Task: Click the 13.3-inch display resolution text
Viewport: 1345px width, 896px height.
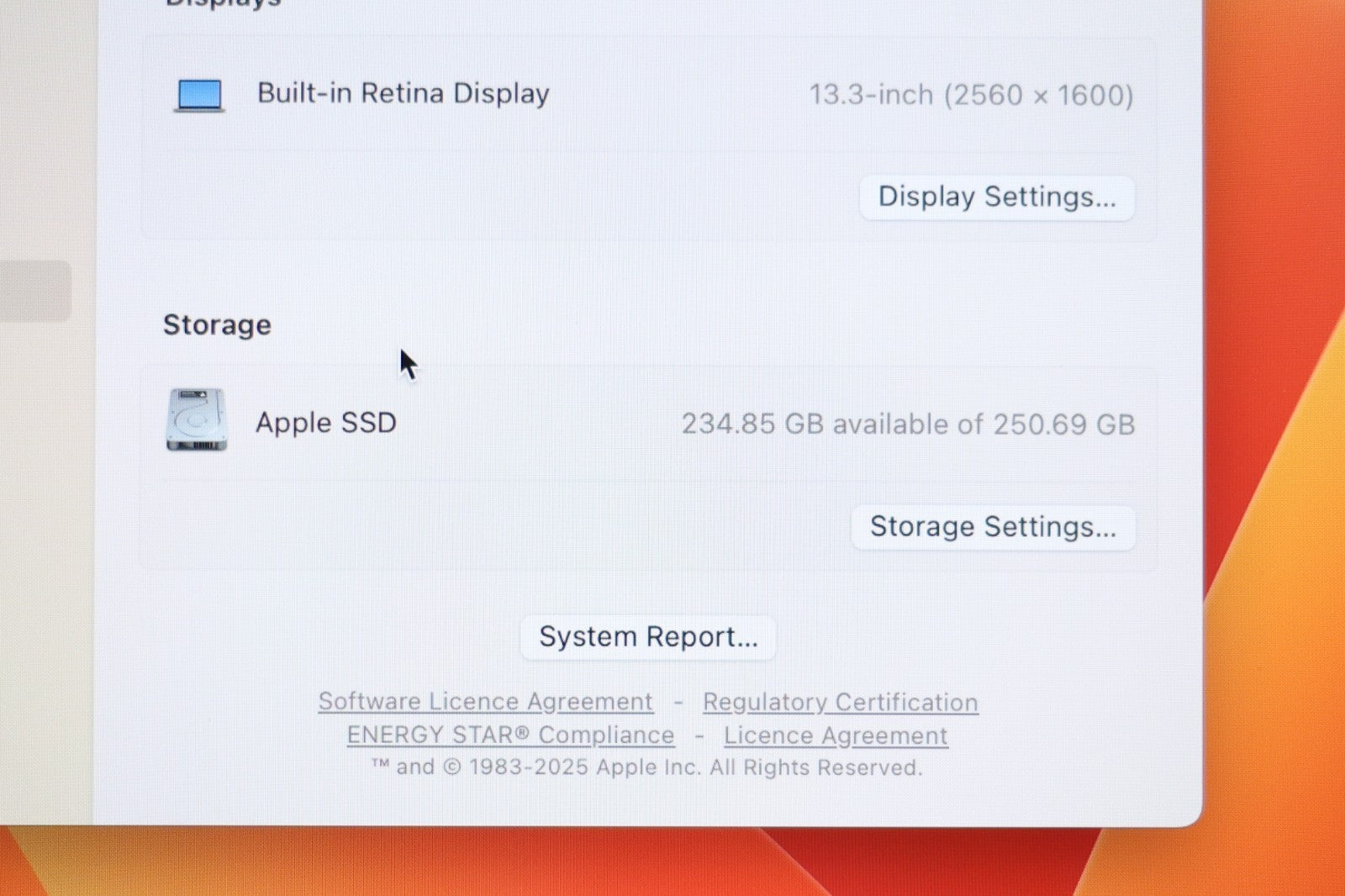Action: [x=971, y=95]
